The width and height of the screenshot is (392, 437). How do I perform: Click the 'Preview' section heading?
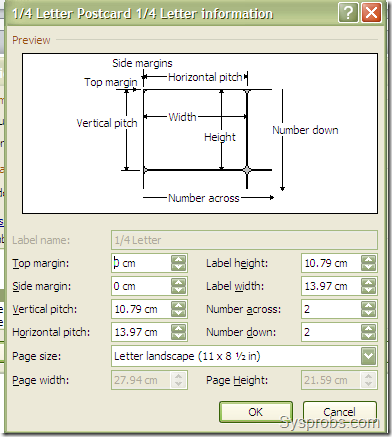(x=31, y=40)
